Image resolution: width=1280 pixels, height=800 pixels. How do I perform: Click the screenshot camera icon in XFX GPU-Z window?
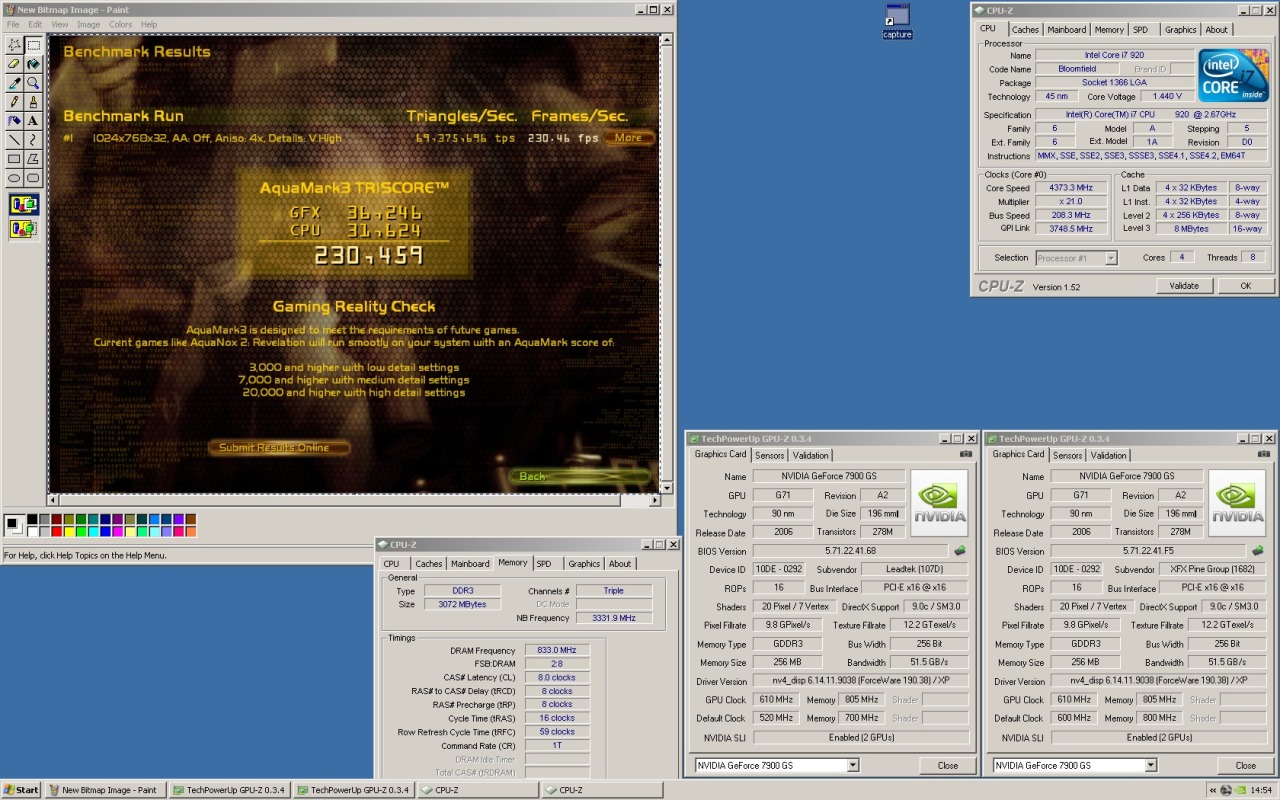1264,454
